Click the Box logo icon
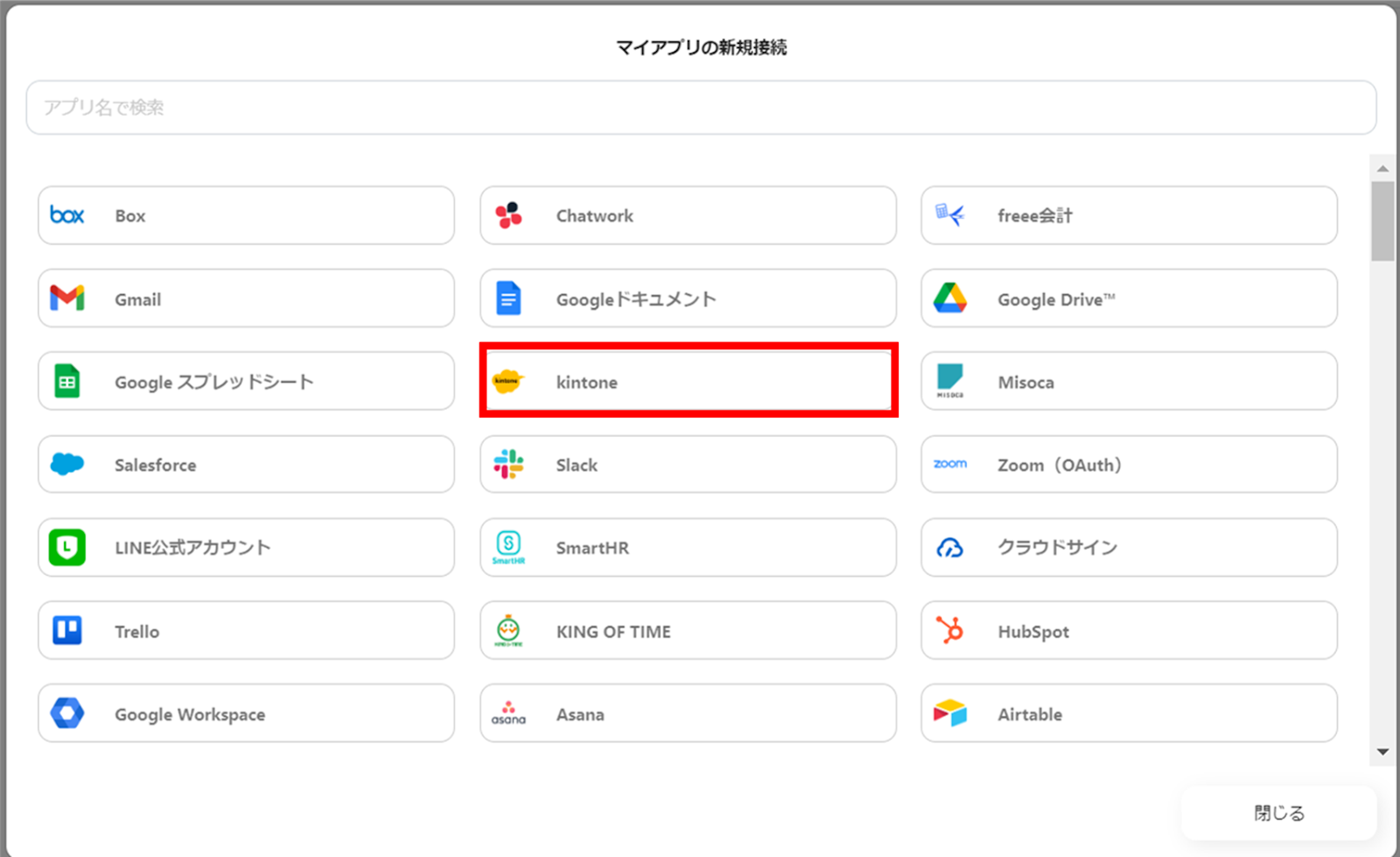 click(x=67, y=215)
